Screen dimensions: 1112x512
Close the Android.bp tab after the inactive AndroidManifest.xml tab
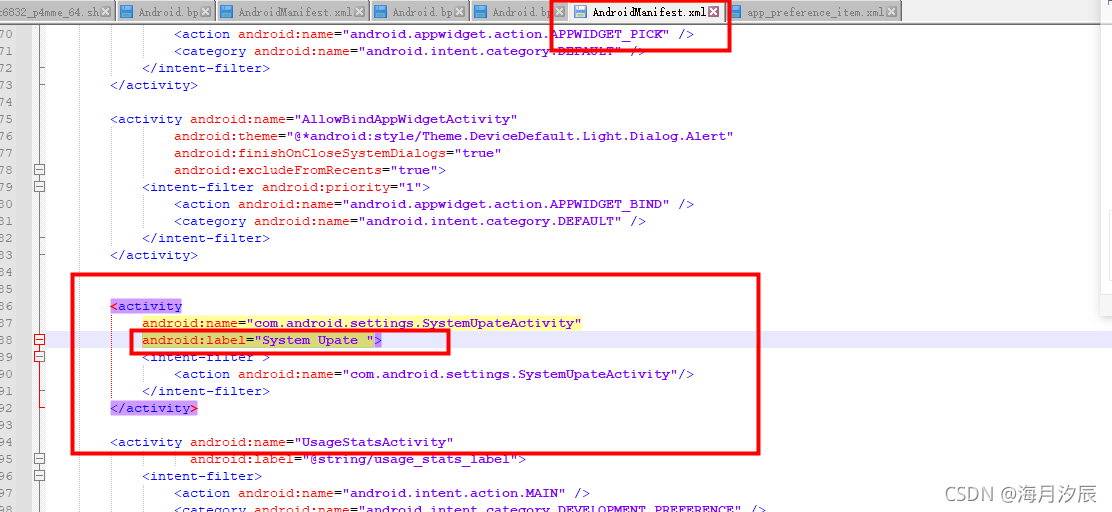462,11
